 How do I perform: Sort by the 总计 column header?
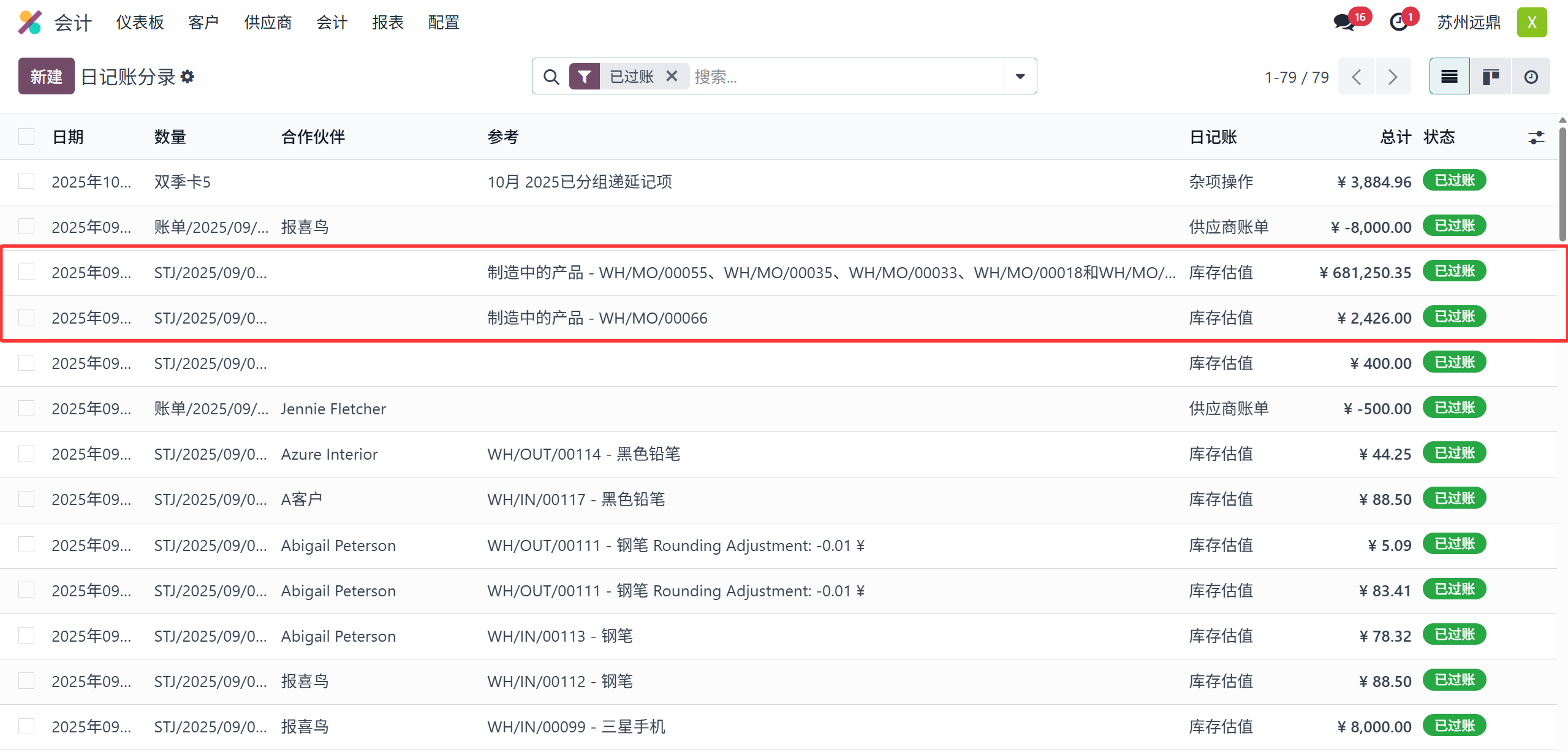pos(1395,137)
